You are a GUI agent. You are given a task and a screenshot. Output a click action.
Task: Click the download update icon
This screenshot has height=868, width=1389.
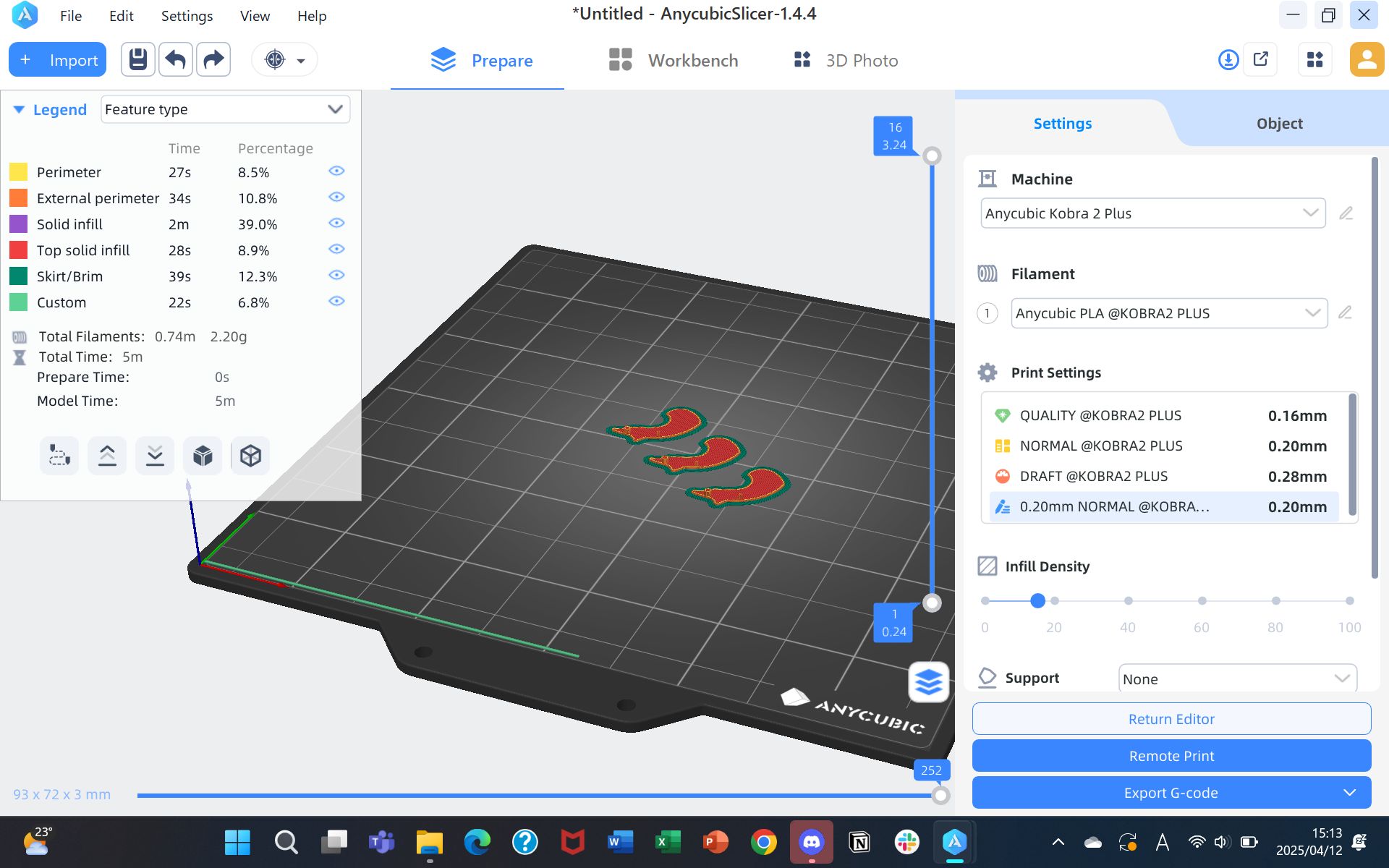pos(1228,60)
